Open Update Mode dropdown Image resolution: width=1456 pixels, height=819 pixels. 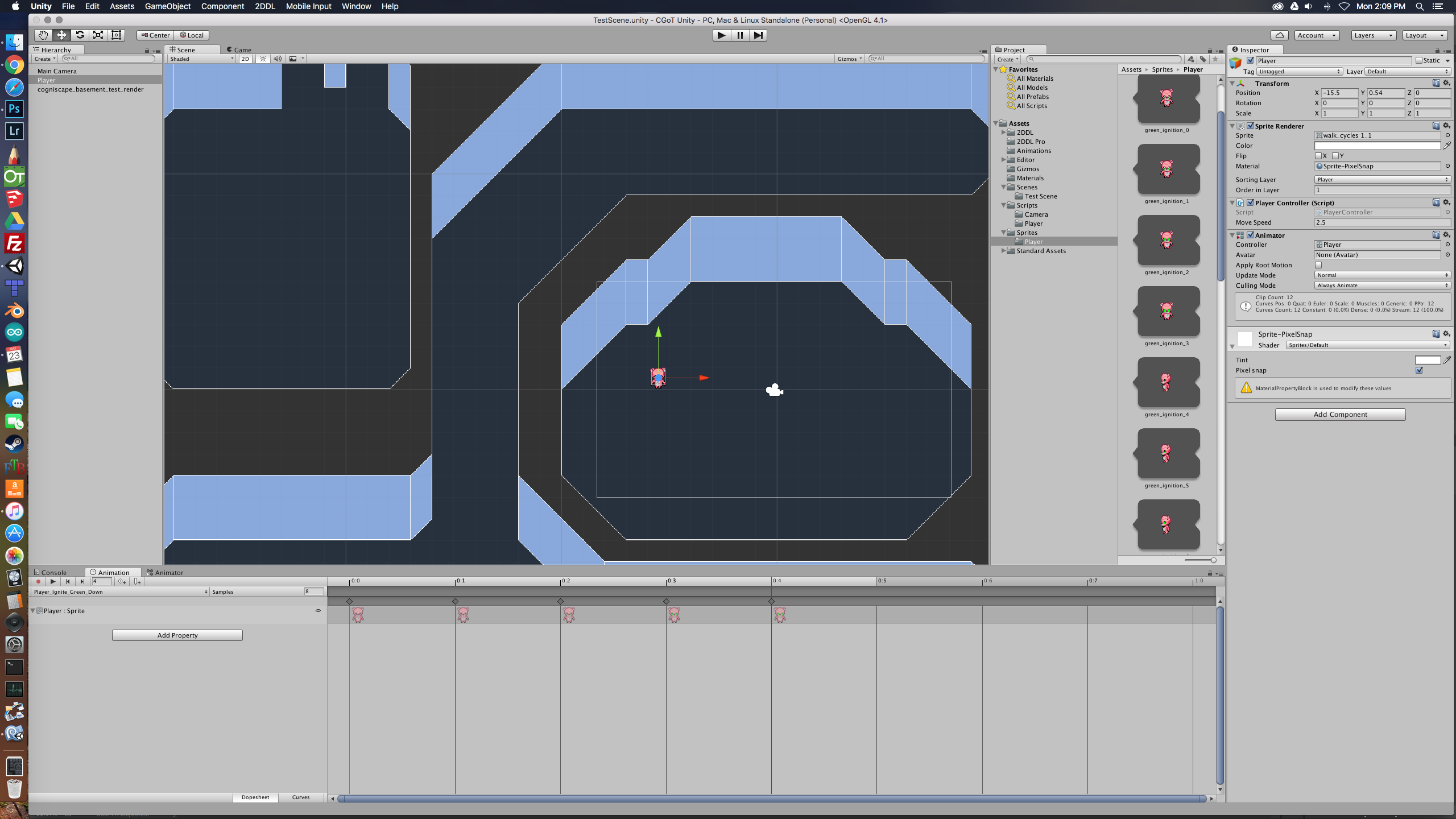(1382, 275)
